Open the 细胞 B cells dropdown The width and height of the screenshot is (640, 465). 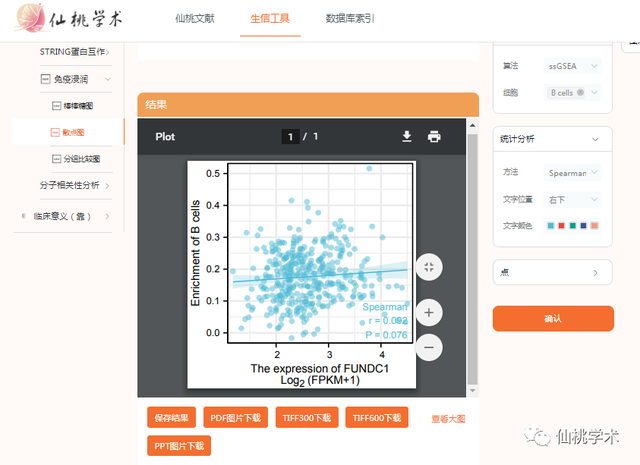click(573, 93)
